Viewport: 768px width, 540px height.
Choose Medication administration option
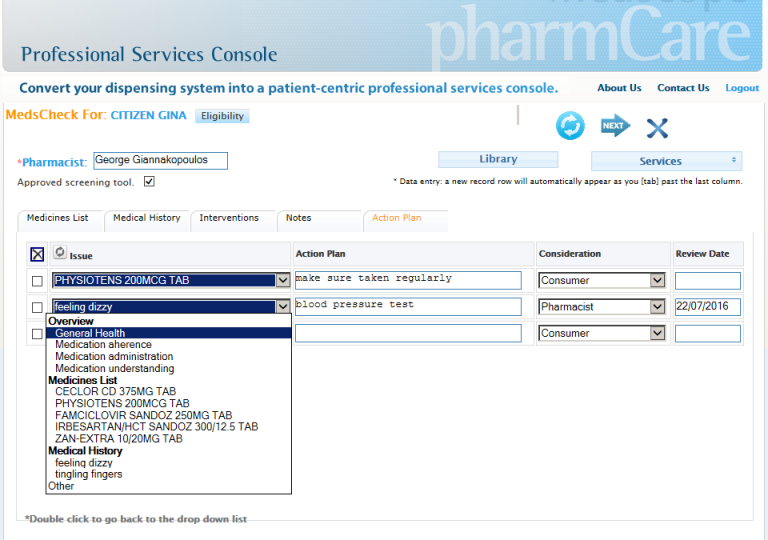point(169,356)
